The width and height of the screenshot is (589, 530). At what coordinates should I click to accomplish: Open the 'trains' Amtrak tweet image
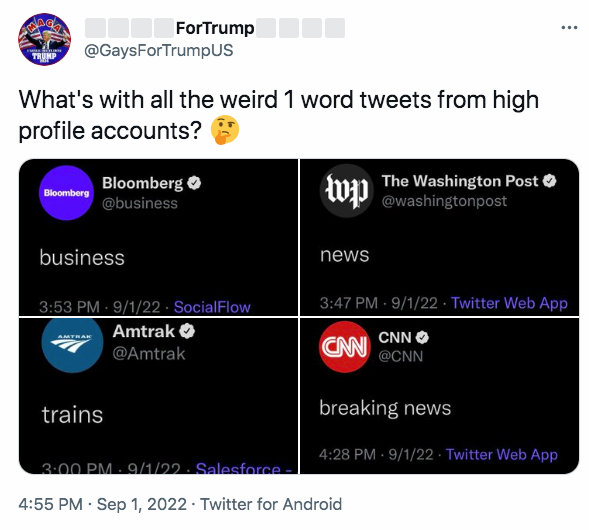(159, 396)
